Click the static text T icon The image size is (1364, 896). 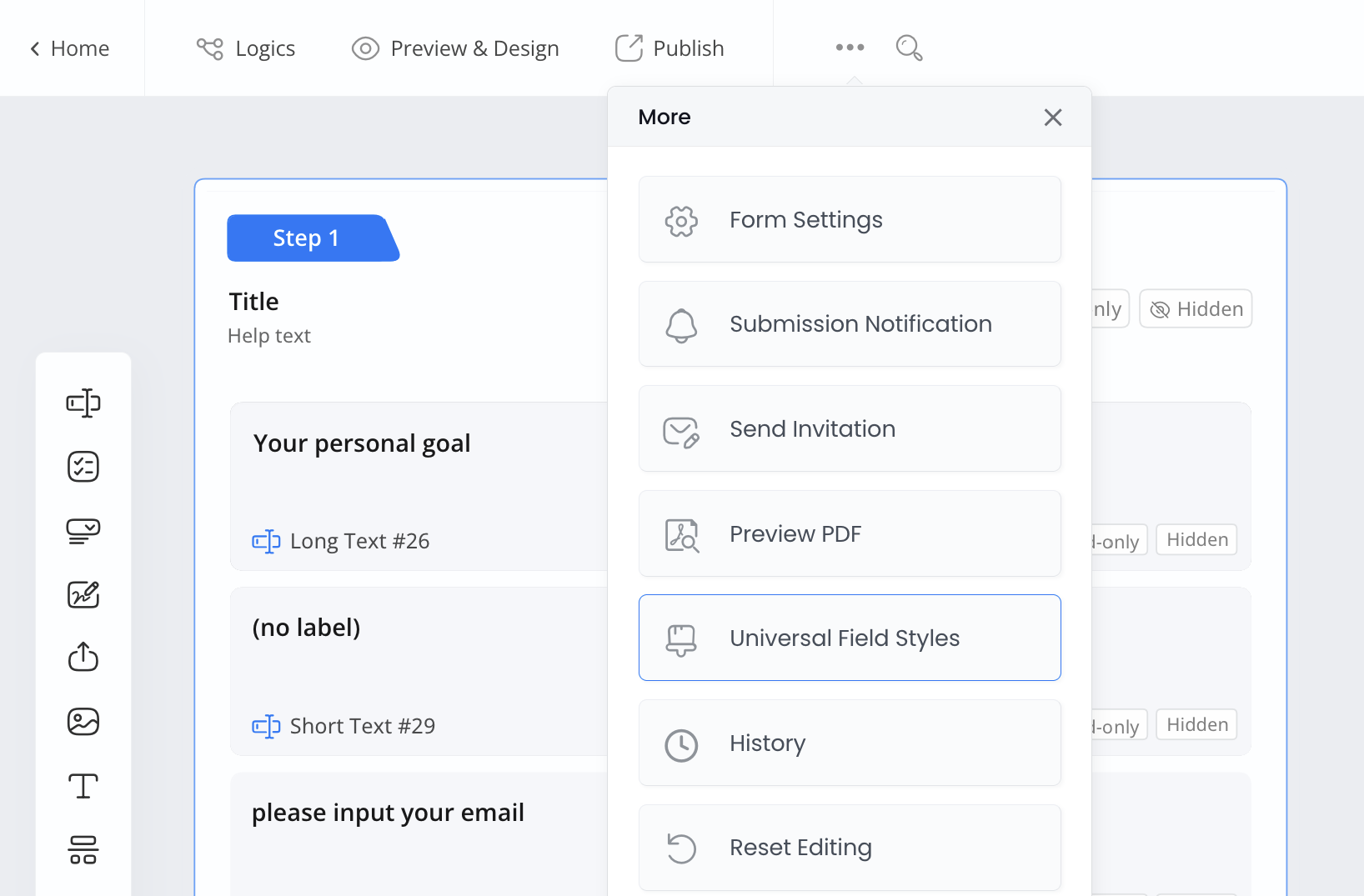click(x=83, y=785)
